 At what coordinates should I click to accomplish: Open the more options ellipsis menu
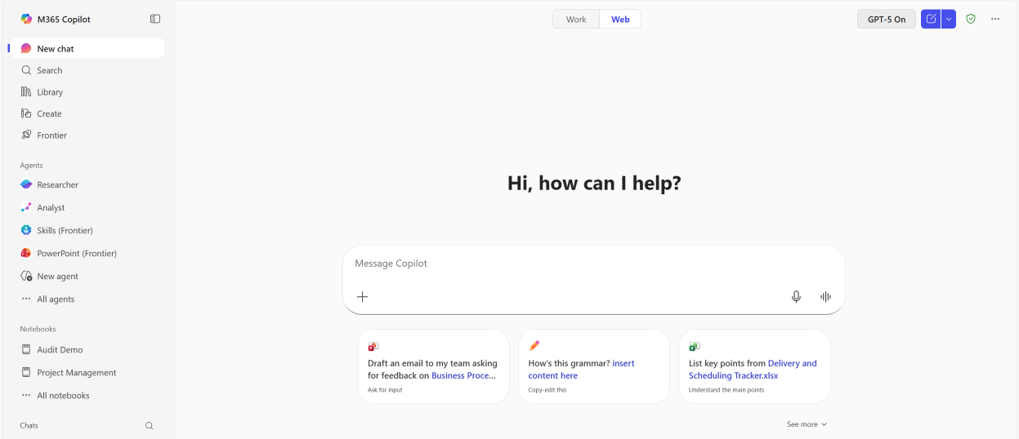click(x=995, y=19)
